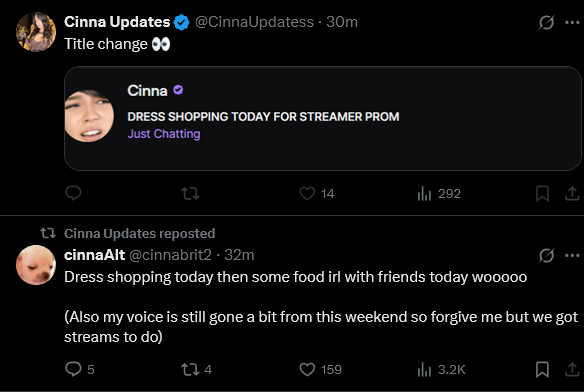Open cinnaAlt dog profile picture

(x=36, y=265)
